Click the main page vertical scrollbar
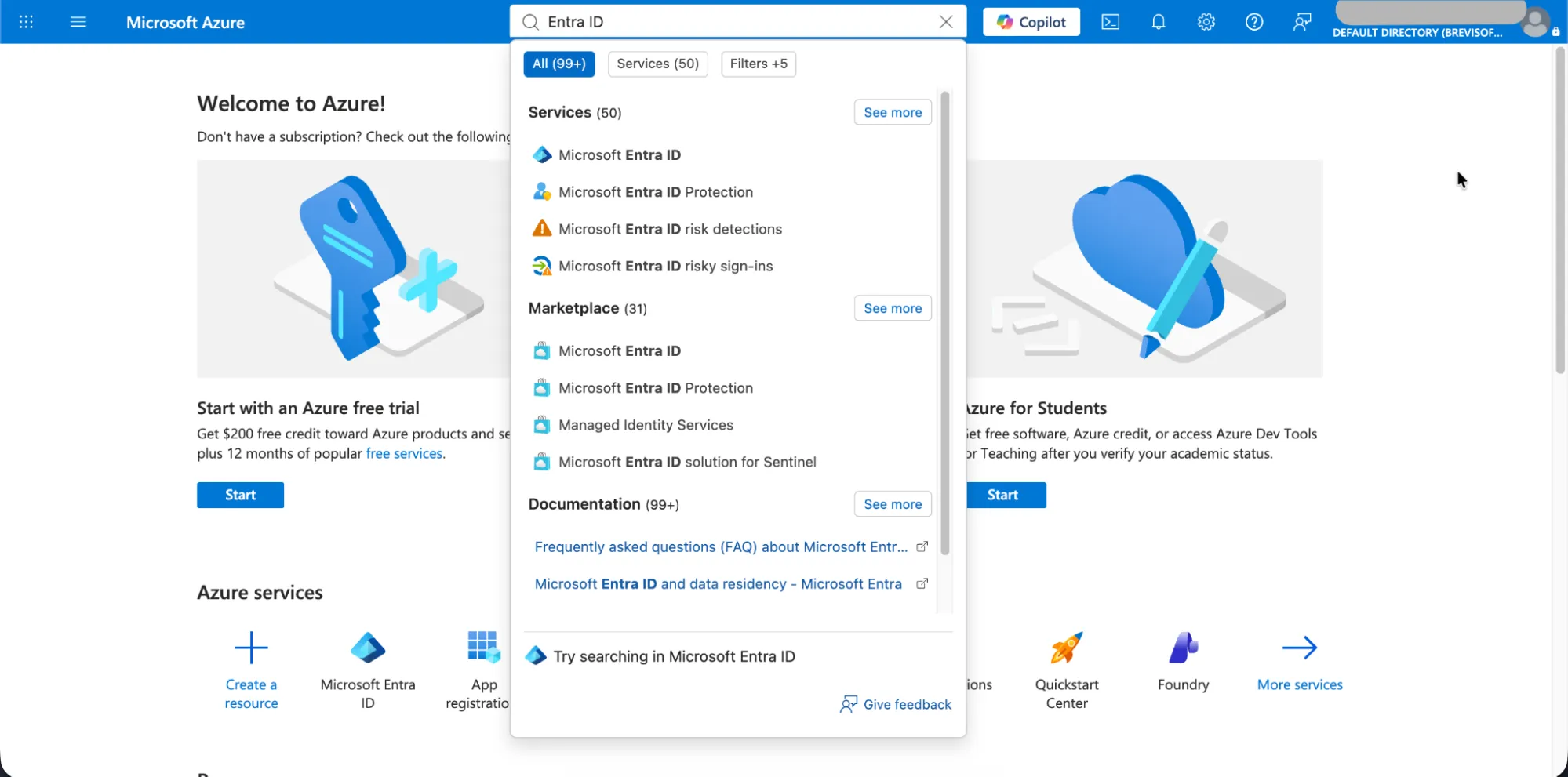The height and width of the screenshot is (777, 1568). point(1560,210)
